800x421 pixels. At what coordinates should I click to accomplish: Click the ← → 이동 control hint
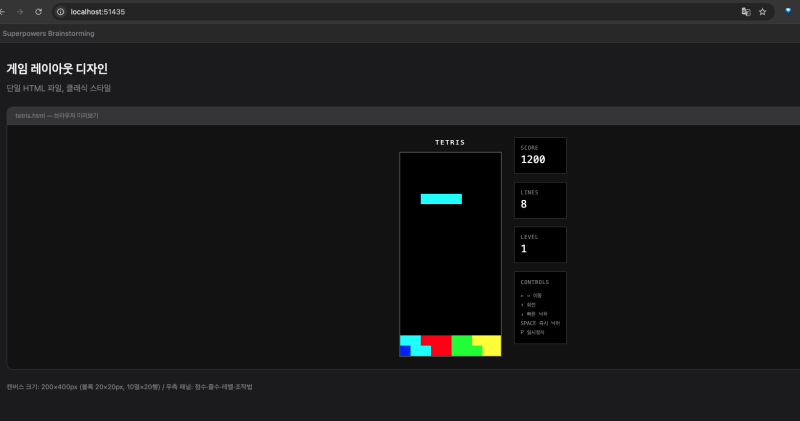531,295
